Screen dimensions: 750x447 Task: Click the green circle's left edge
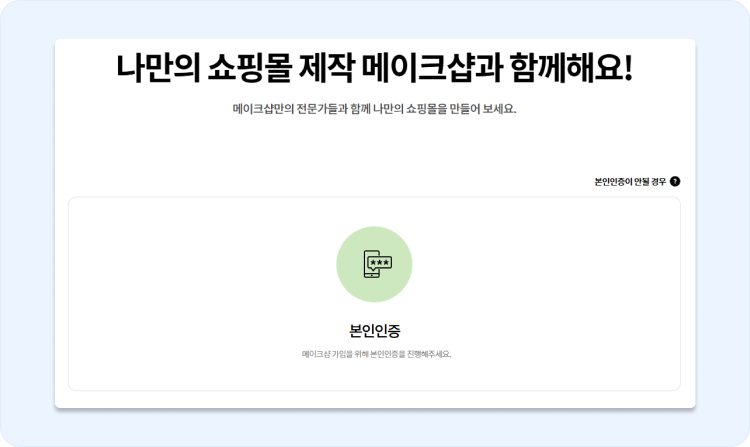click(x=340, y=264)
